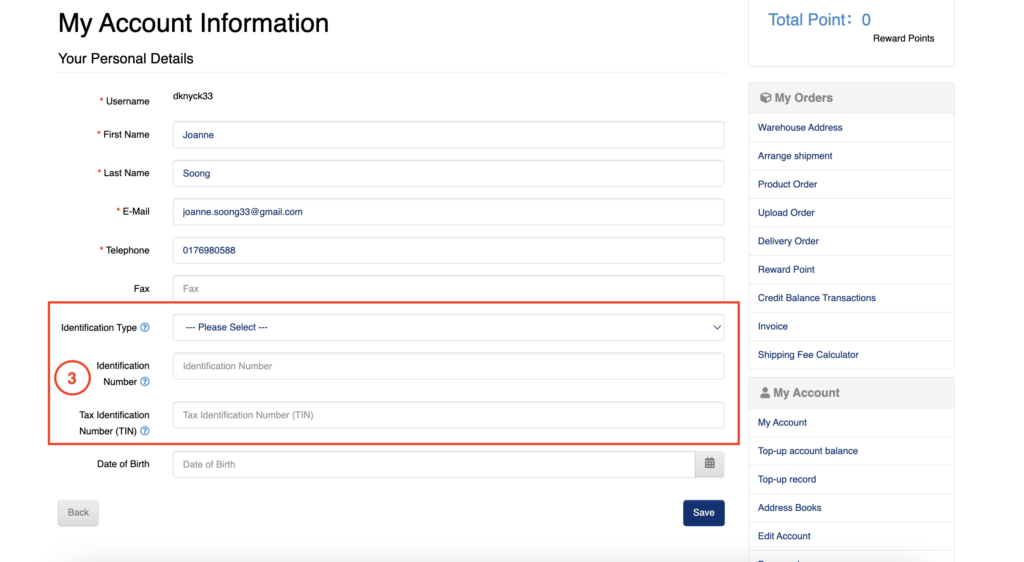Viewport: 1024px width, 562px height.
Task: Click the box icon in My Orders header
Action: [765, 98]
